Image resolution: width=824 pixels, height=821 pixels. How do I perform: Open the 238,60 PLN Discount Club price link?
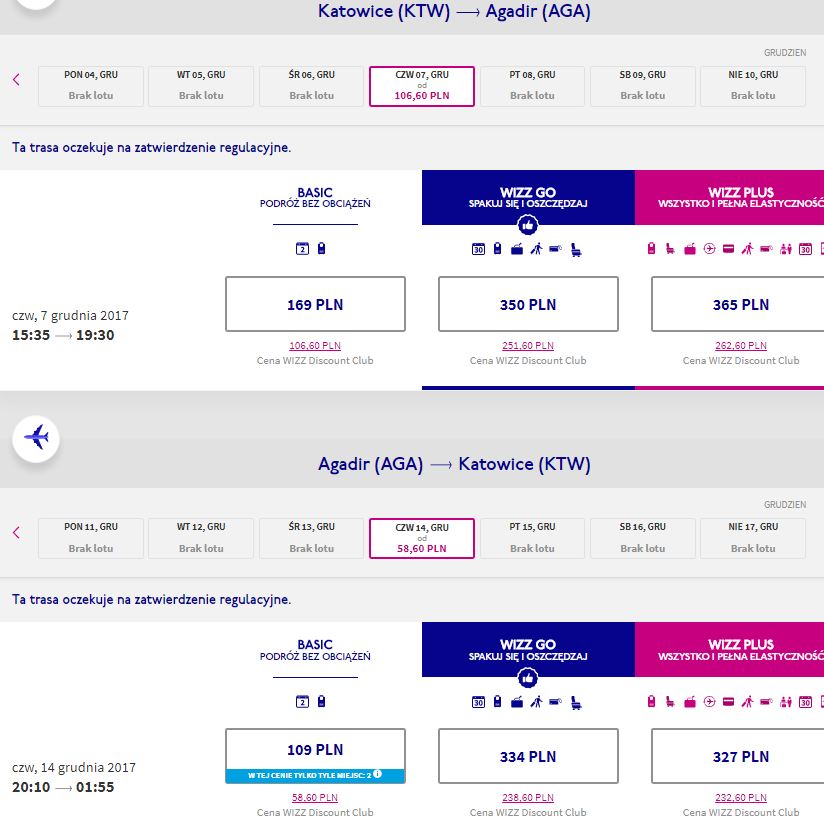click(x=528, y=798)
